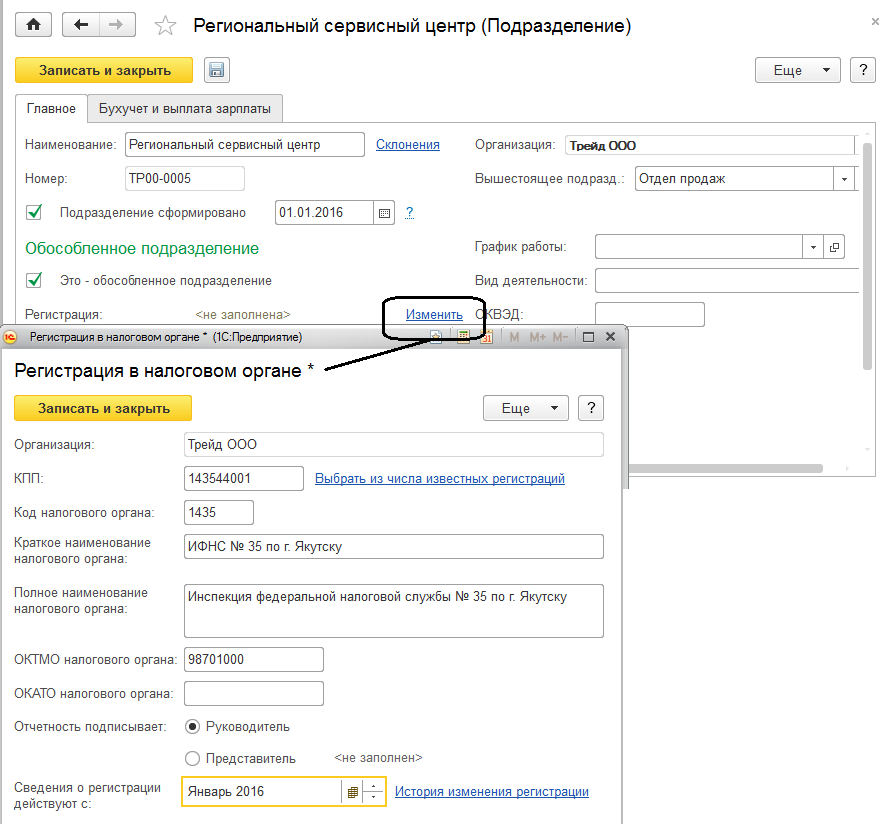The image size is (884, 824).
Task: Click the 'ОКВЭД' input field
Action: 649,314
